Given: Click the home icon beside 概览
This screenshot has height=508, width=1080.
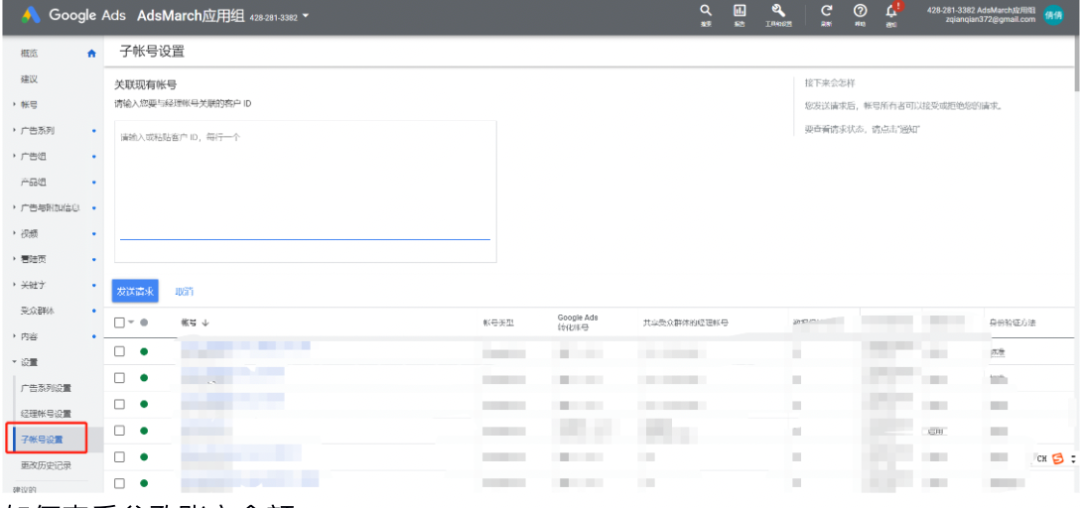Looking at the screenshot, I should (x=93, y=53).
